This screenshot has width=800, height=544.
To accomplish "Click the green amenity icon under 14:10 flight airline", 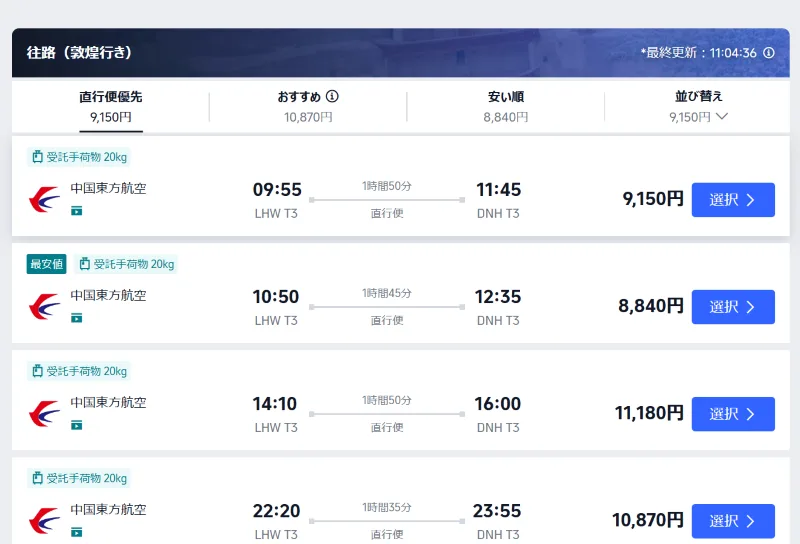I will click(77, 425).
